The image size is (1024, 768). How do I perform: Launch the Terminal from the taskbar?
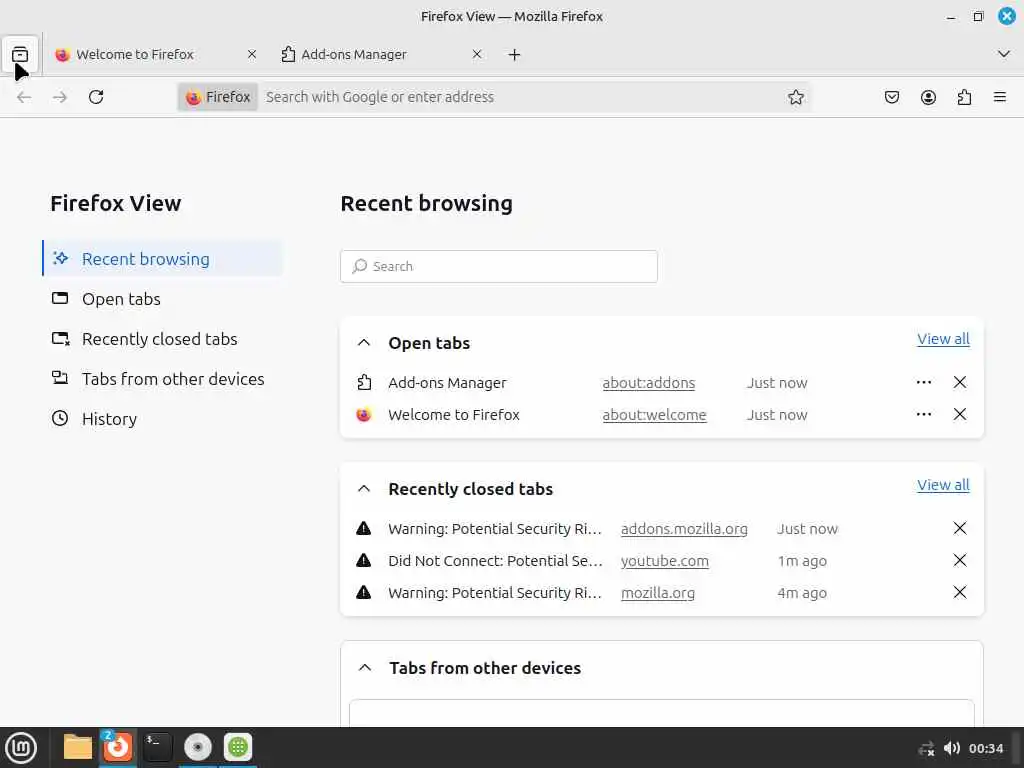(157, 747)
